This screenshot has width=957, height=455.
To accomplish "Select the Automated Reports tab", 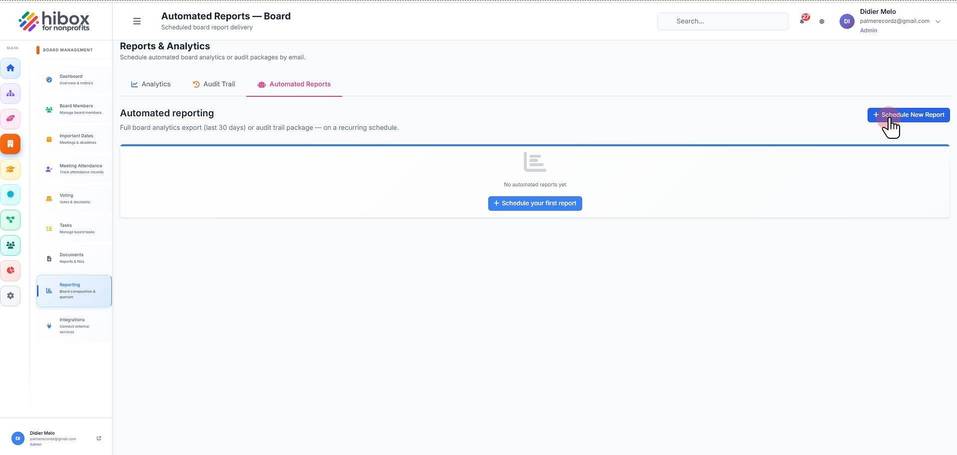I will click(294, 84).
